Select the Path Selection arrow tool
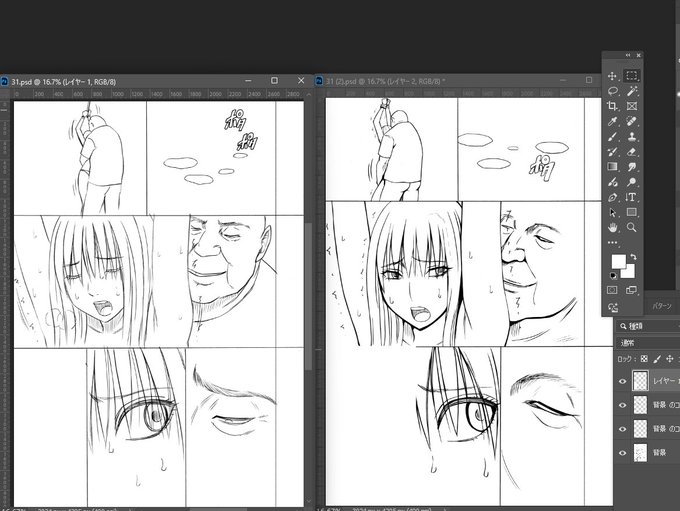This screenshot has width=680, height=511. coord(612,213)
